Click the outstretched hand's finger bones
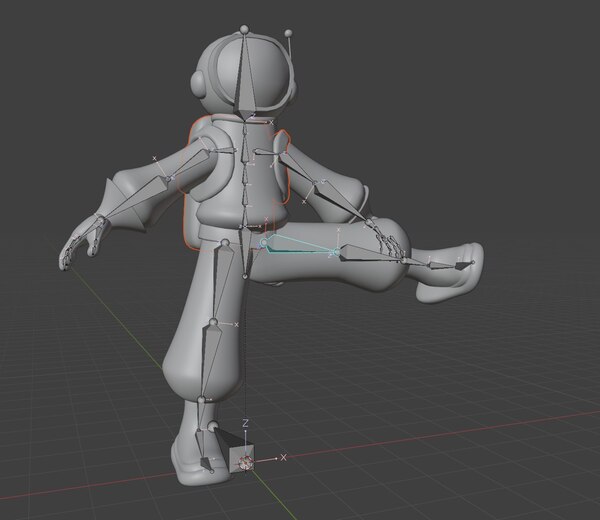Viewport: 600px width, 520px height. (x=80, y=242)
